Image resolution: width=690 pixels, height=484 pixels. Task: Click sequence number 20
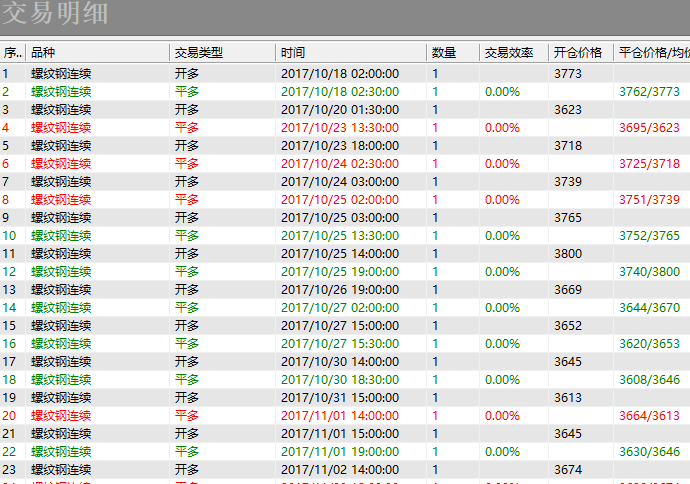pyautogui.click(x=9, y=416)
